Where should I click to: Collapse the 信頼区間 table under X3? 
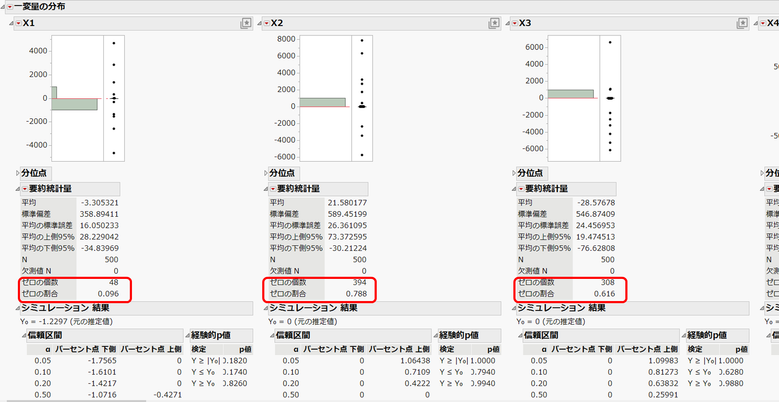521,335
